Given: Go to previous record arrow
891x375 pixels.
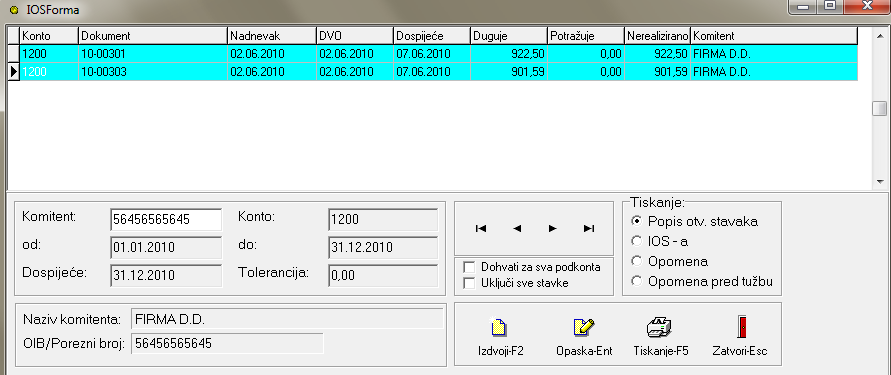Looking at the screenshot, I should point(517,228).
